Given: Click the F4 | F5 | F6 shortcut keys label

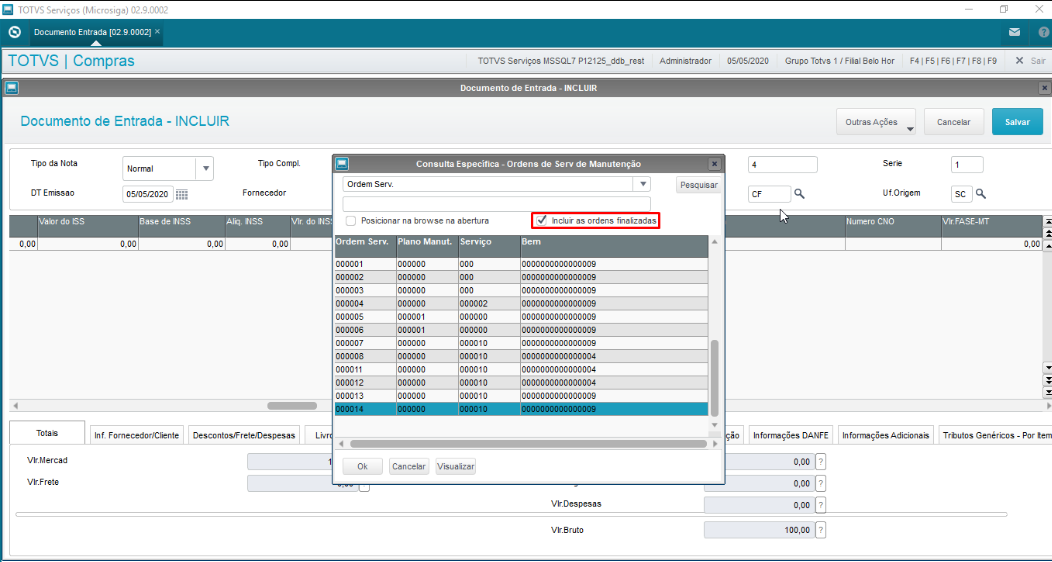Looking at the screenshot, I should point(953,60).
